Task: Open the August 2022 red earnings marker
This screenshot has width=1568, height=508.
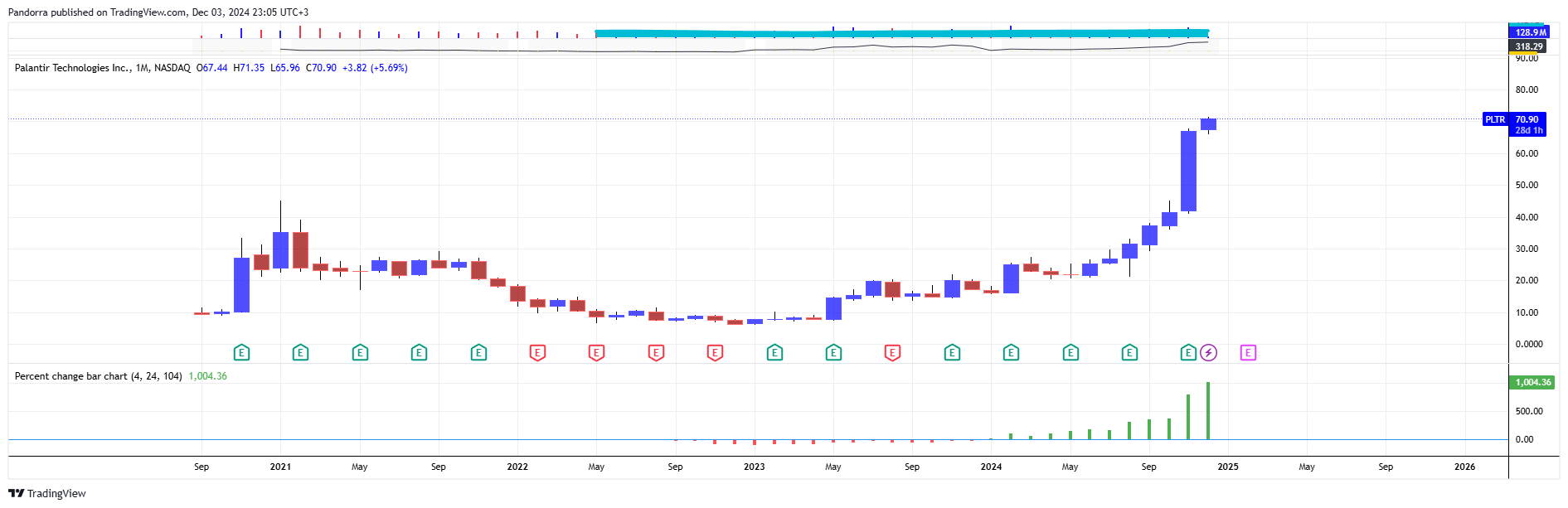Action: [656, 353]
